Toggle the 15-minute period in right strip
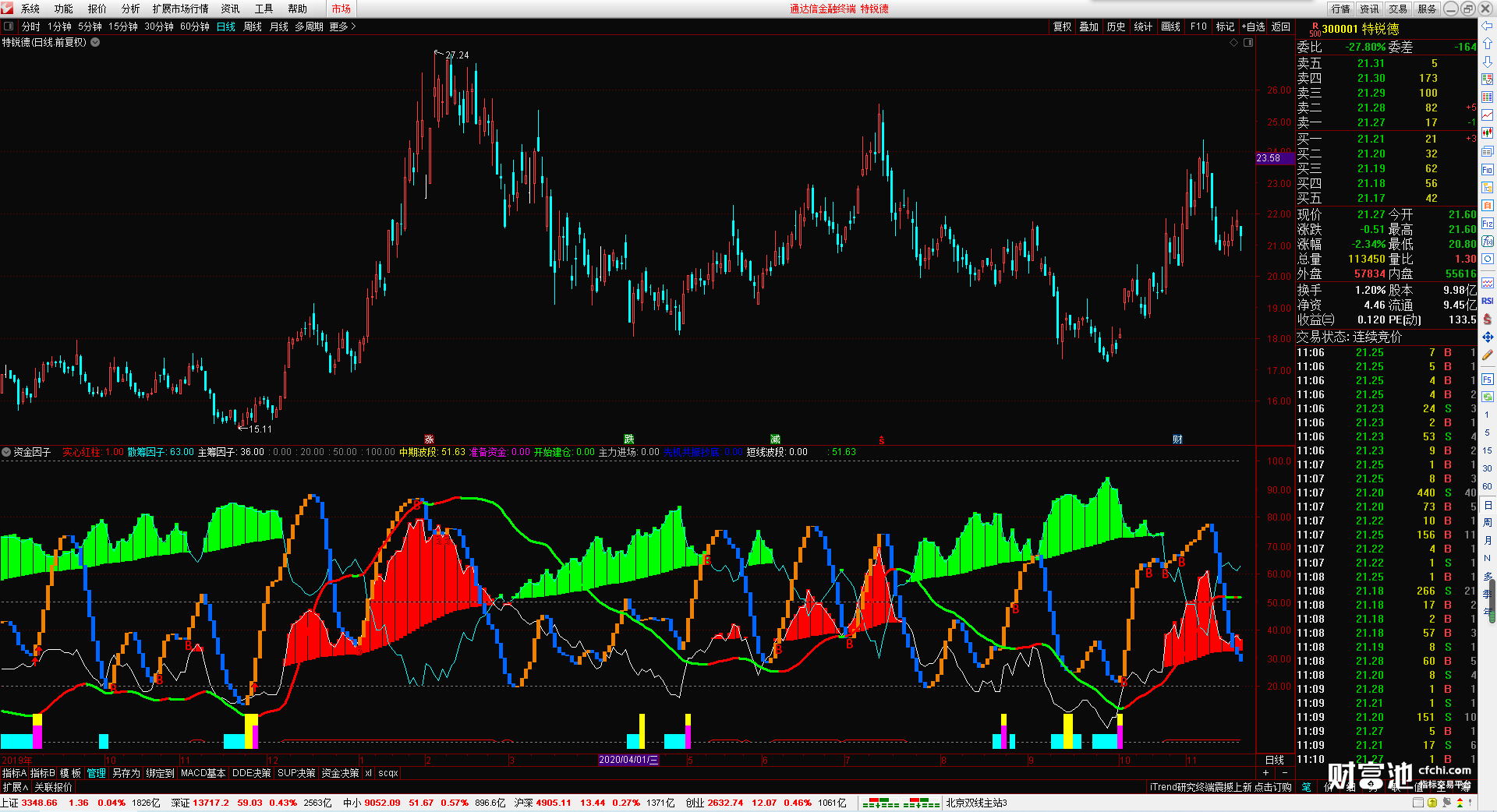The image size is (1497, 812). point(1488,450)
